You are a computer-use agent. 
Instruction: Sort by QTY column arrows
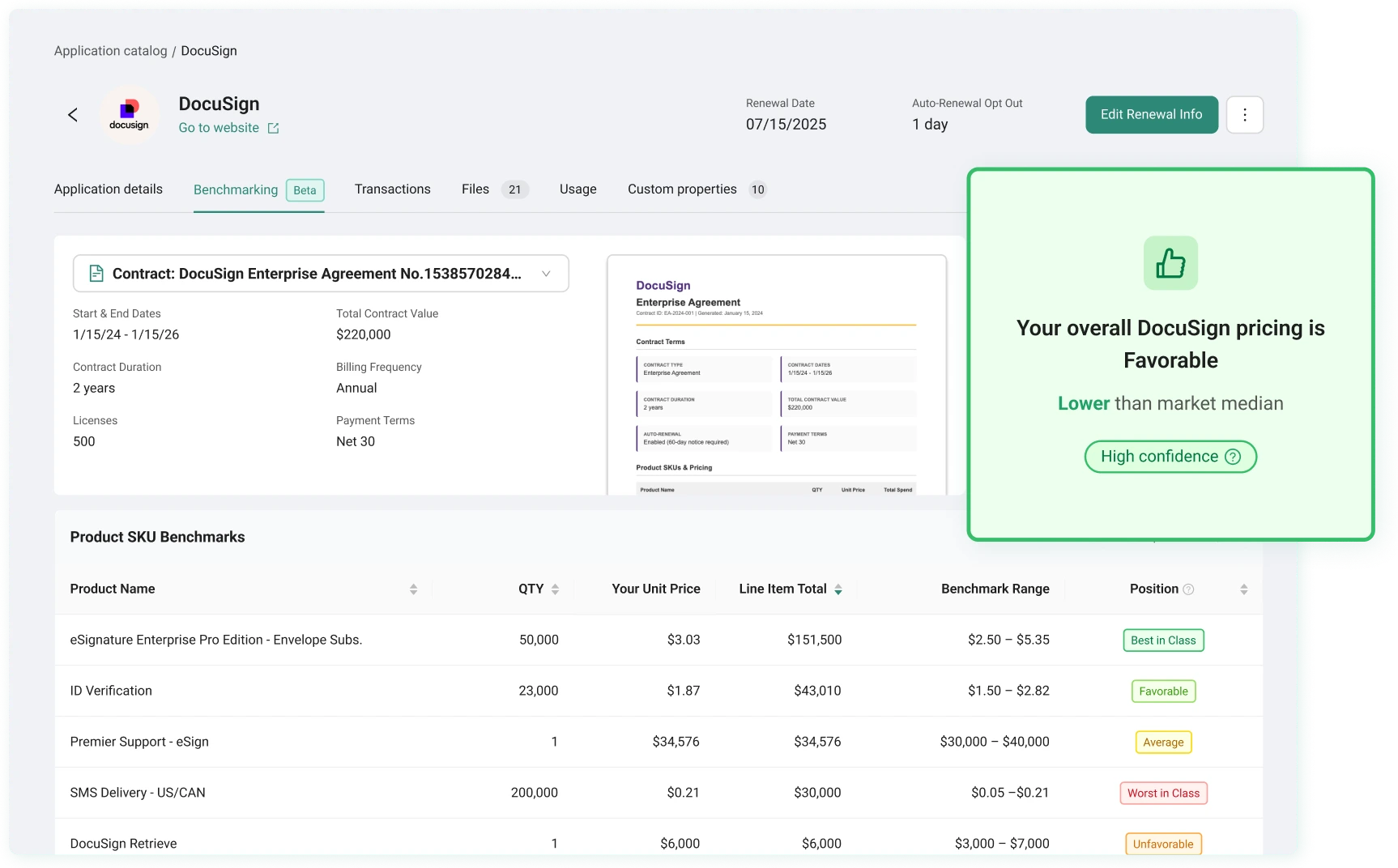[x=555, y=589]
